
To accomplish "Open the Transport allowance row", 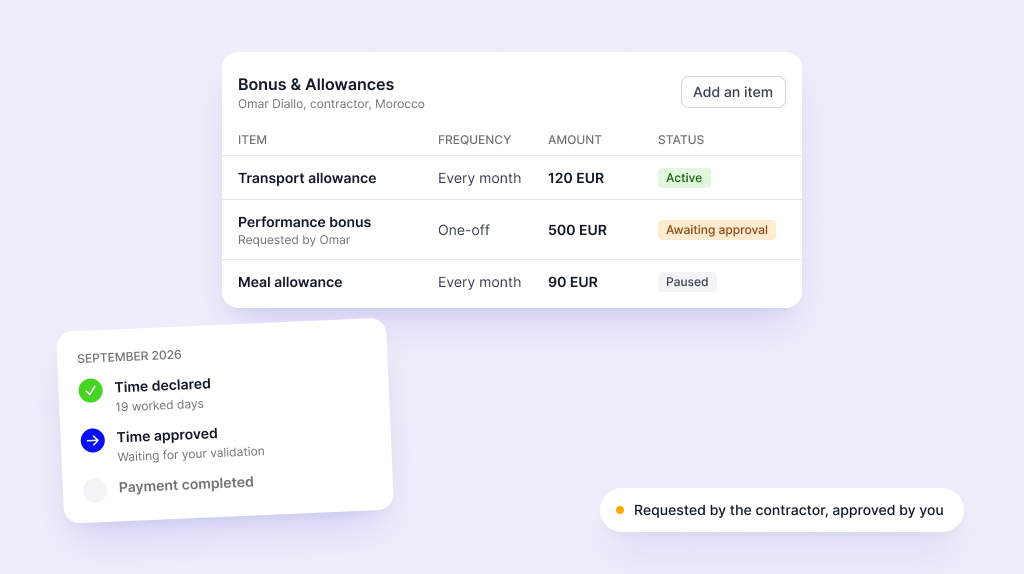I will [x=511, y=178].
